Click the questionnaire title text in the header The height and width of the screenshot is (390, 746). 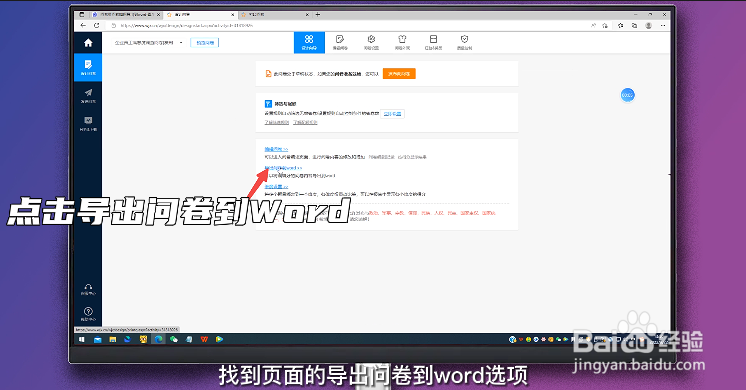click(x=144, y=43)
